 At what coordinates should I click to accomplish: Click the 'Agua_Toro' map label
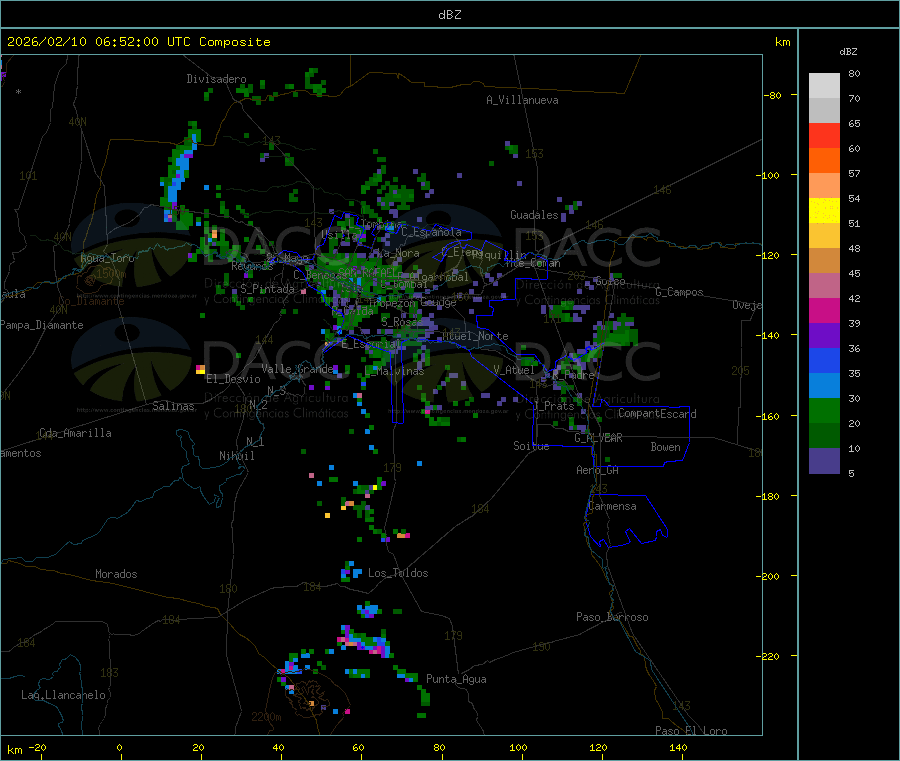coord(107,258)
